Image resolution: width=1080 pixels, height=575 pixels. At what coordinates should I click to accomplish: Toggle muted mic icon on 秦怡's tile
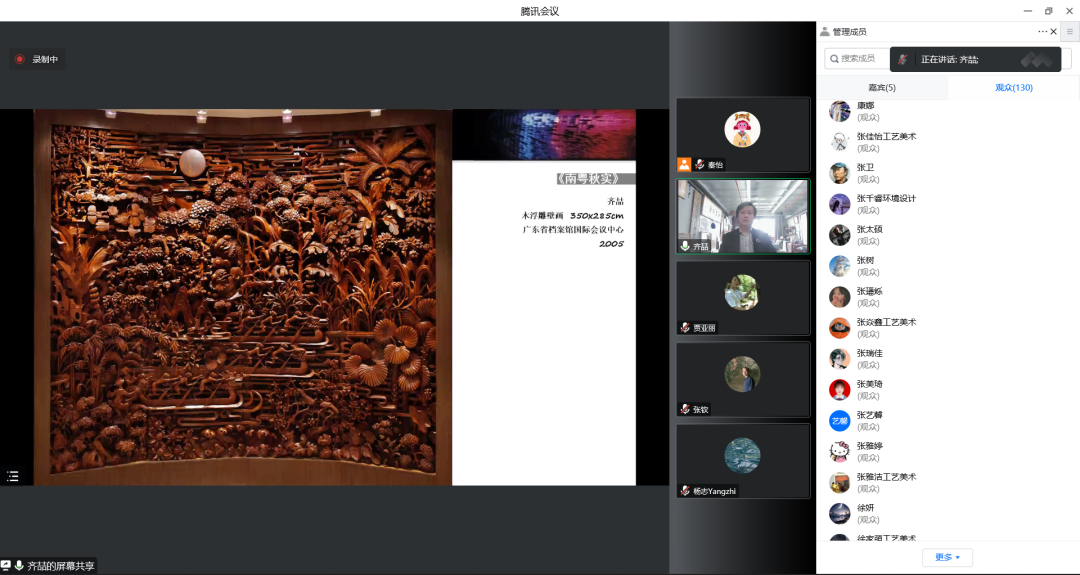700,164
